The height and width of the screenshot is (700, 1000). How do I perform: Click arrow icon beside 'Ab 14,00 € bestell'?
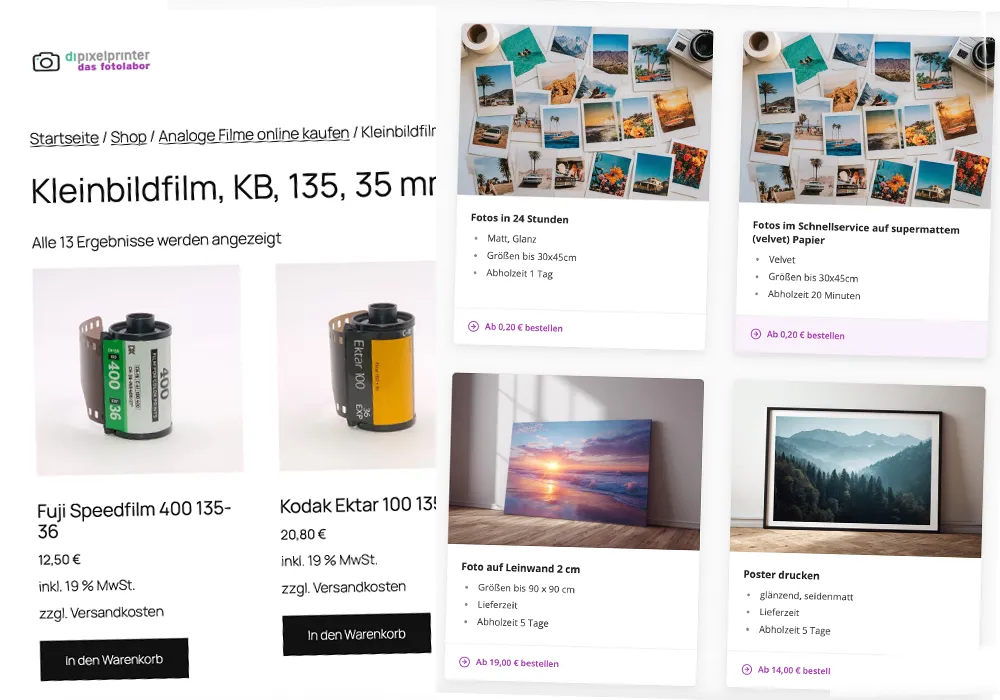coord(747,669)
